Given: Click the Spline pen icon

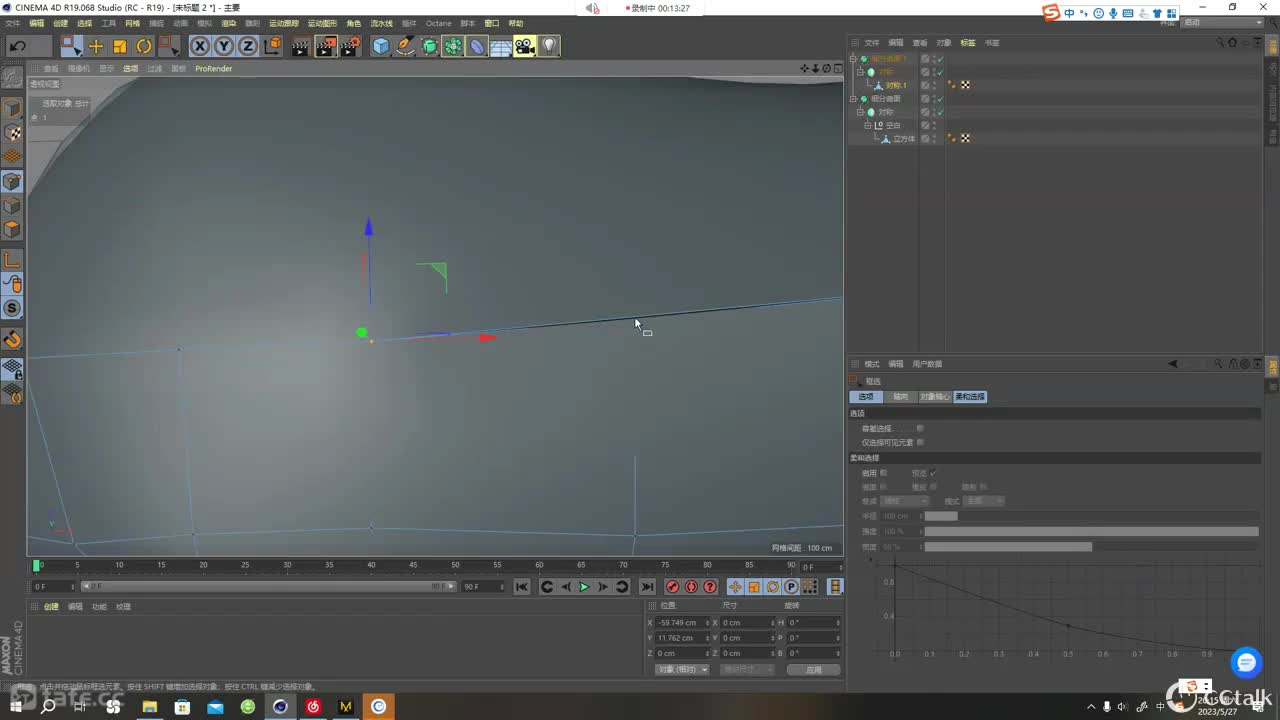Looking at the screenshot, I should point(405,46).
